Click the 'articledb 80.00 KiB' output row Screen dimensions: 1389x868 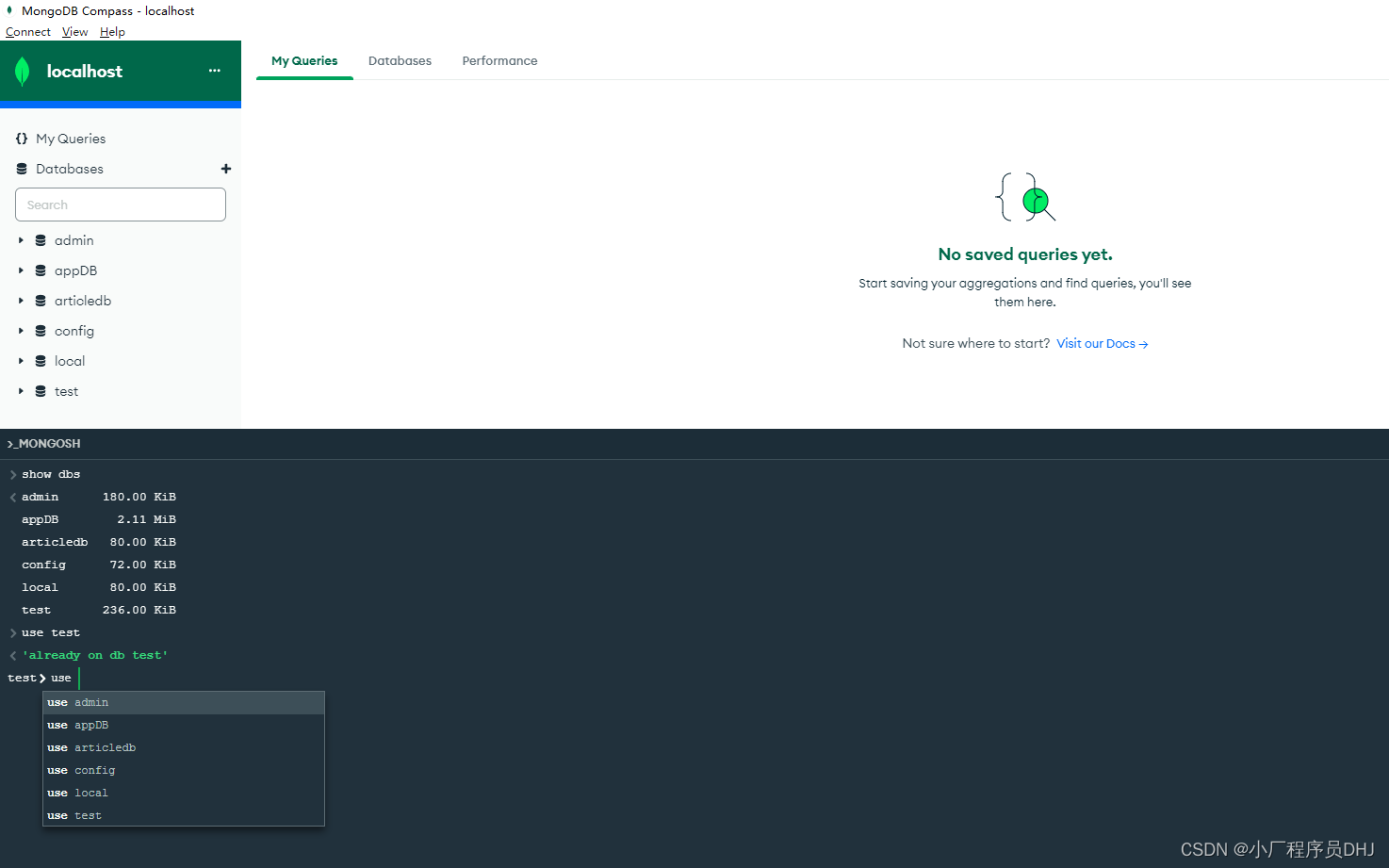click(99, 542)
